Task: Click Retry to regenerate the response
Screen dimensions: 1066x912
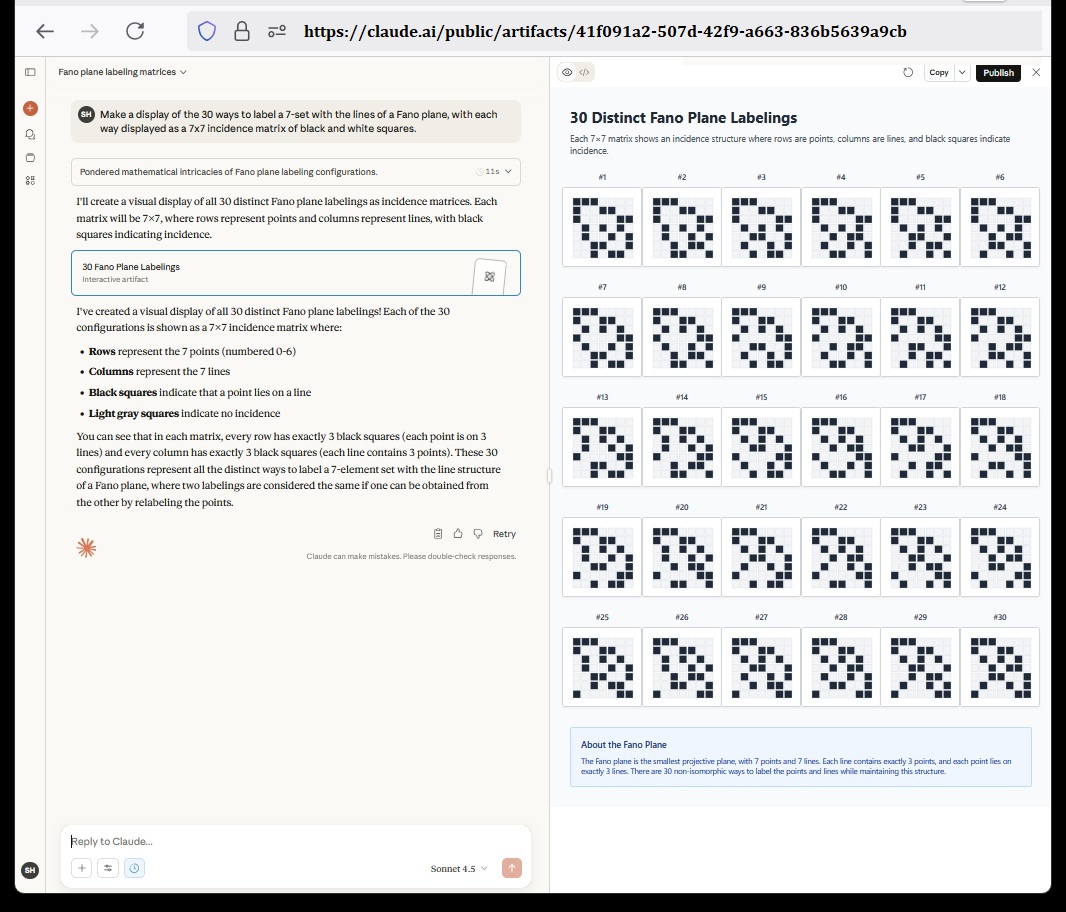Action: coord(504,534)
